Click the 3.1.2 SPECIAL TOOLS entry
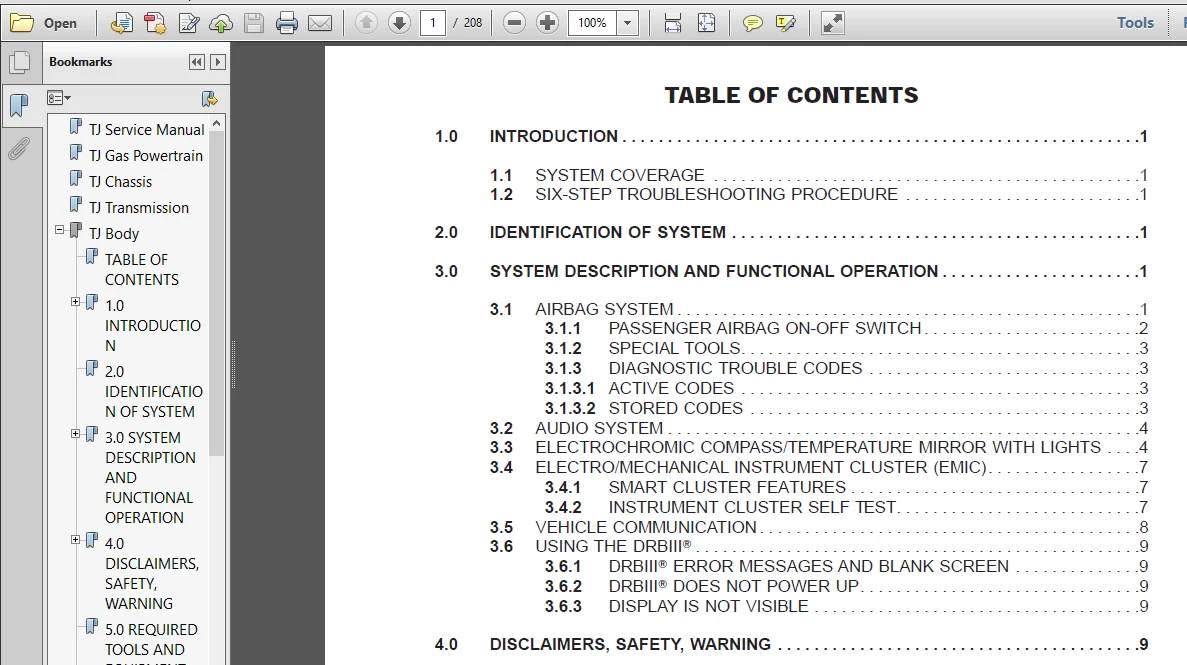The height and width of the screenshot is (665, 1187). coord(846,348)
